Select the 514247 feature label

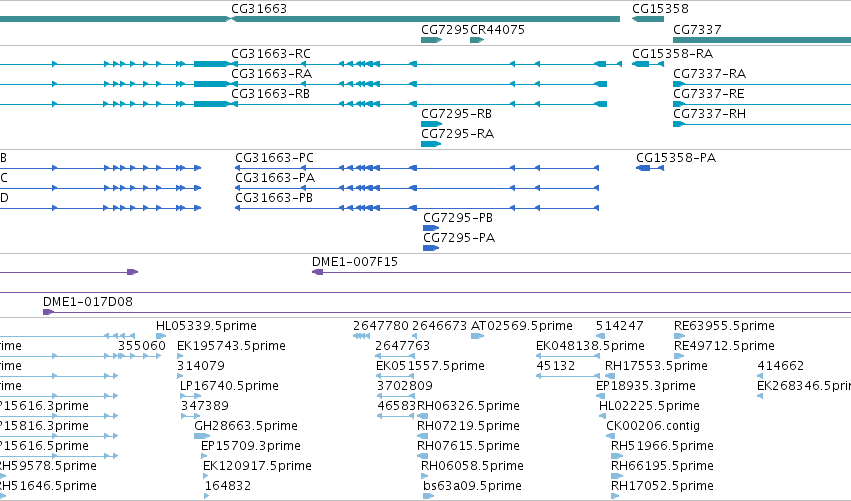pyautogui.click(x=619, y=326)
